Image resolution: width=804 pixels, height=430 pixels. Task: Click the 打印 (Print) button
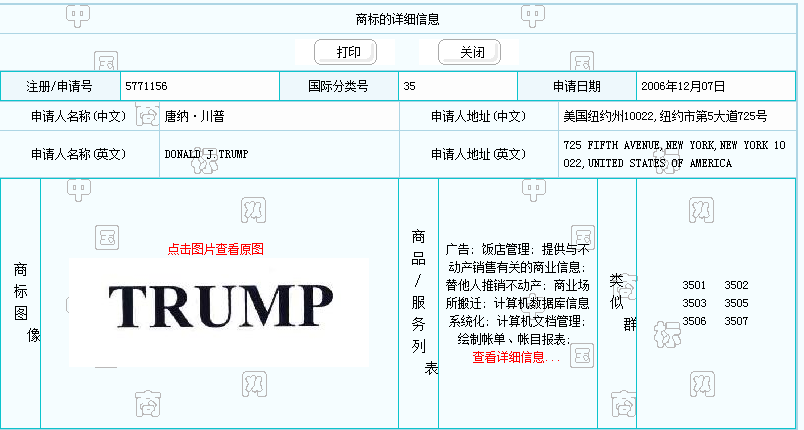tap(345, 52)
